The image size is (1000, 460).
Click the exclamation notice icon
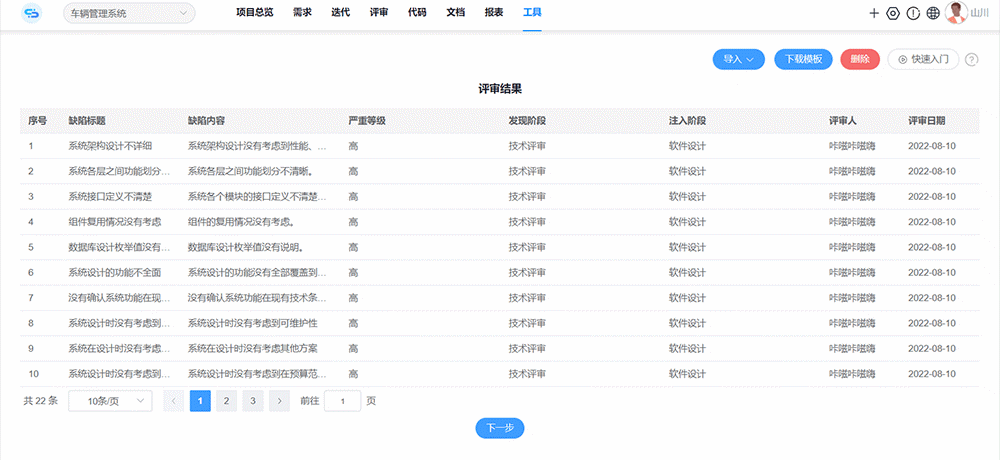(x=913, y=13)
